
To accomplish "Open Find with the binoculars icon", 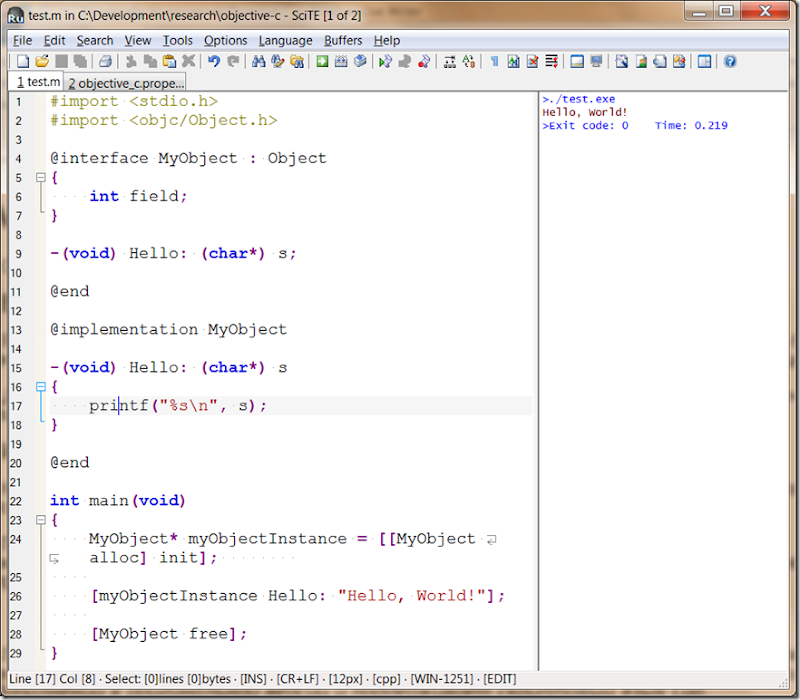I will coord(259,62).
